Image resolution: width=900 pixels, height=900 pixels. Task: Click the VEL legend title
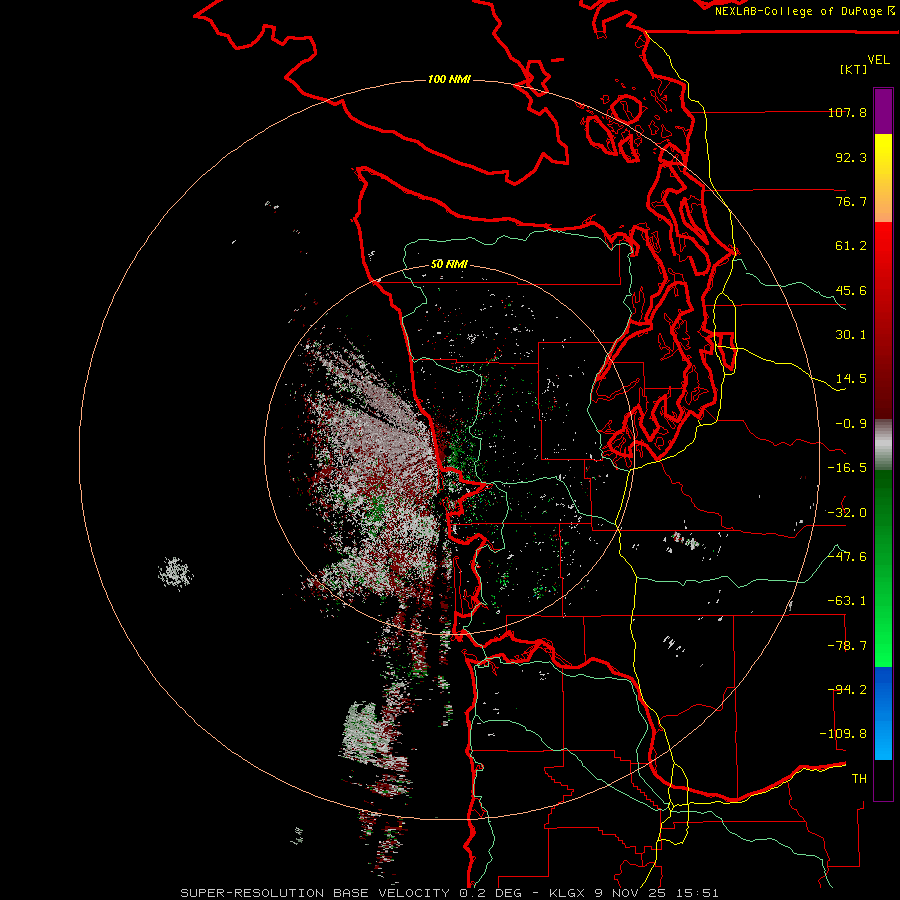878,60
